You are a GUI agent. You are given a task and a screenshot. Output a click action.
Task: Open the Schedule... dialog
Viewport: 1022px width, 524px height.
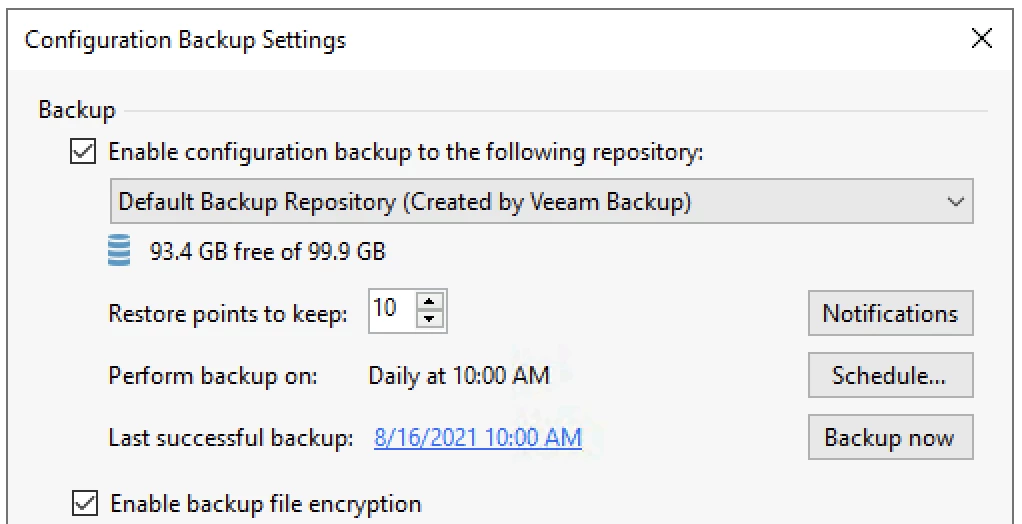point(890,376)
